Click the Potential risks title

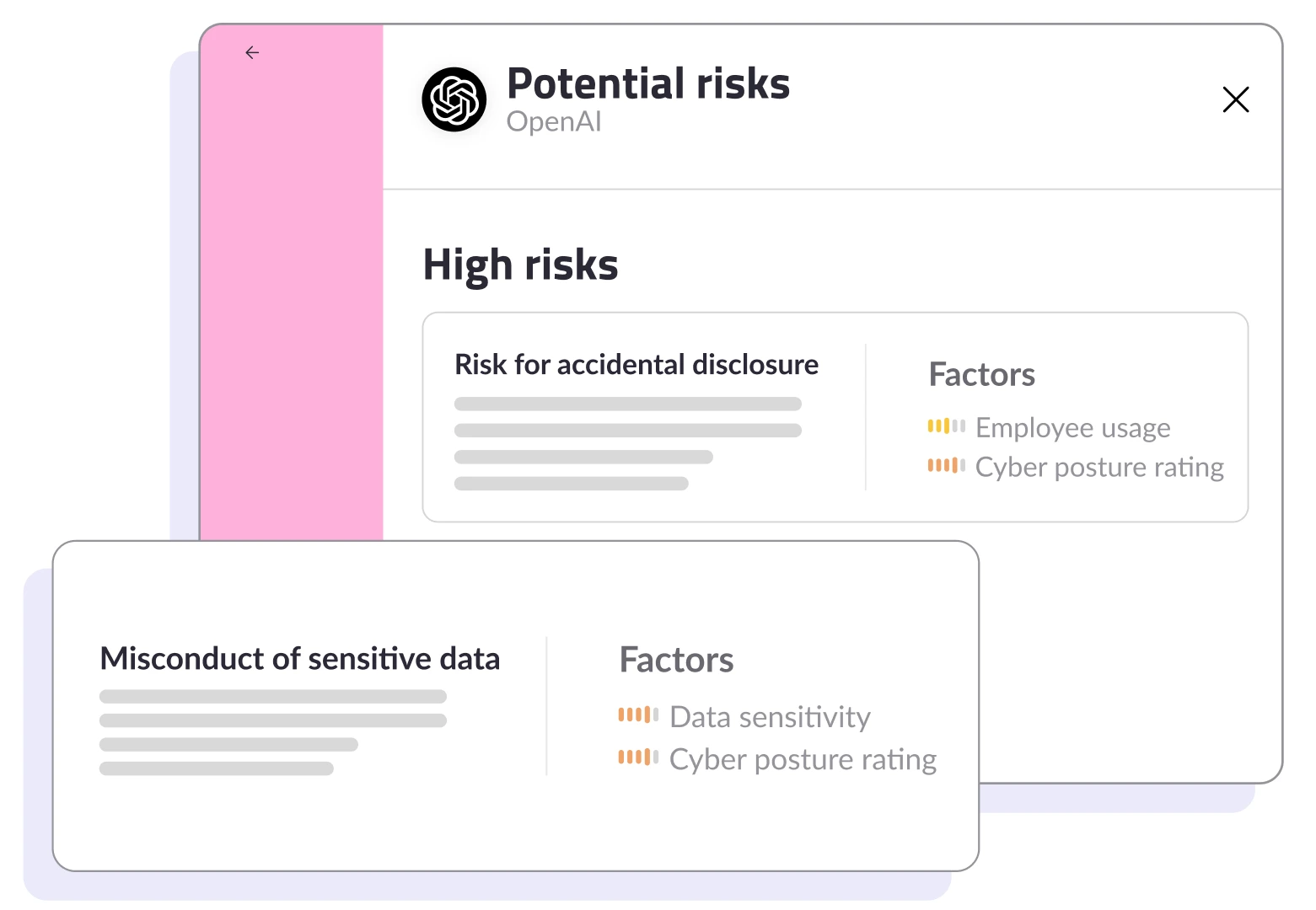coord(648,83)
